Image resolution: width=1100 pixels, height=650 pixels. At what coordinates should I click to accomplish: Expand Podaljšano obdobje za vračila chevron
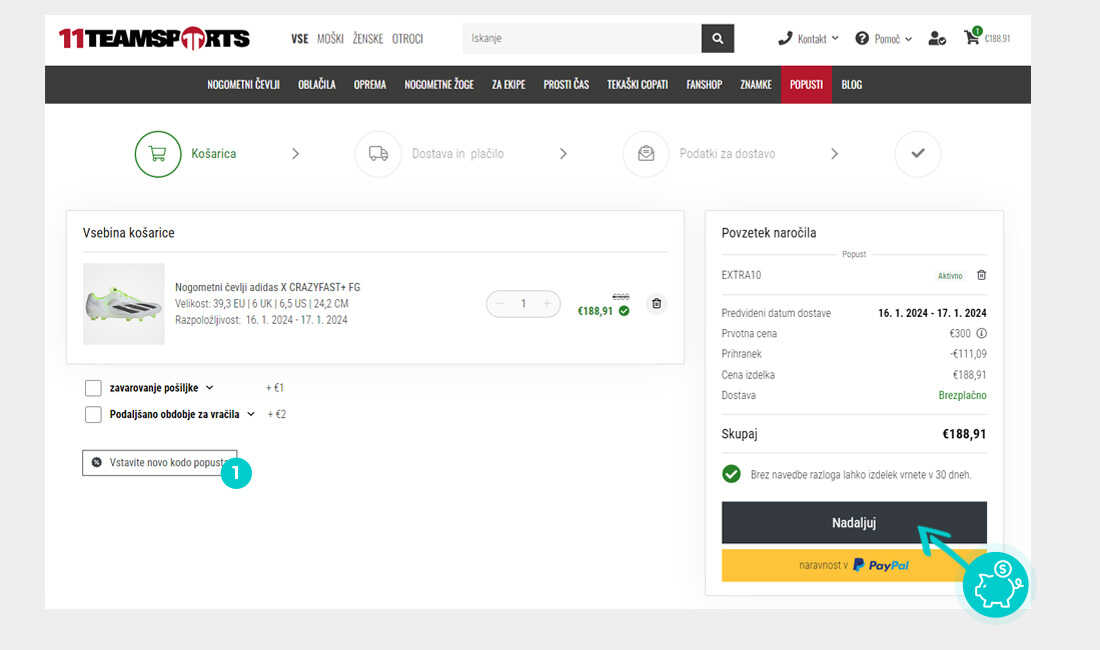pos(250,414)
